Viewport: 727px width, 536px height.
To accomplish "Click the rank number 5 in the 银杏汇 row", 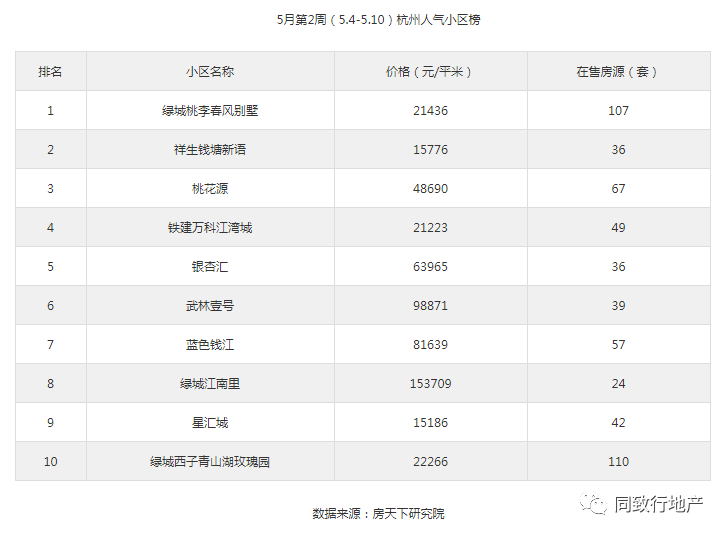I will click(x=50, y=267).
